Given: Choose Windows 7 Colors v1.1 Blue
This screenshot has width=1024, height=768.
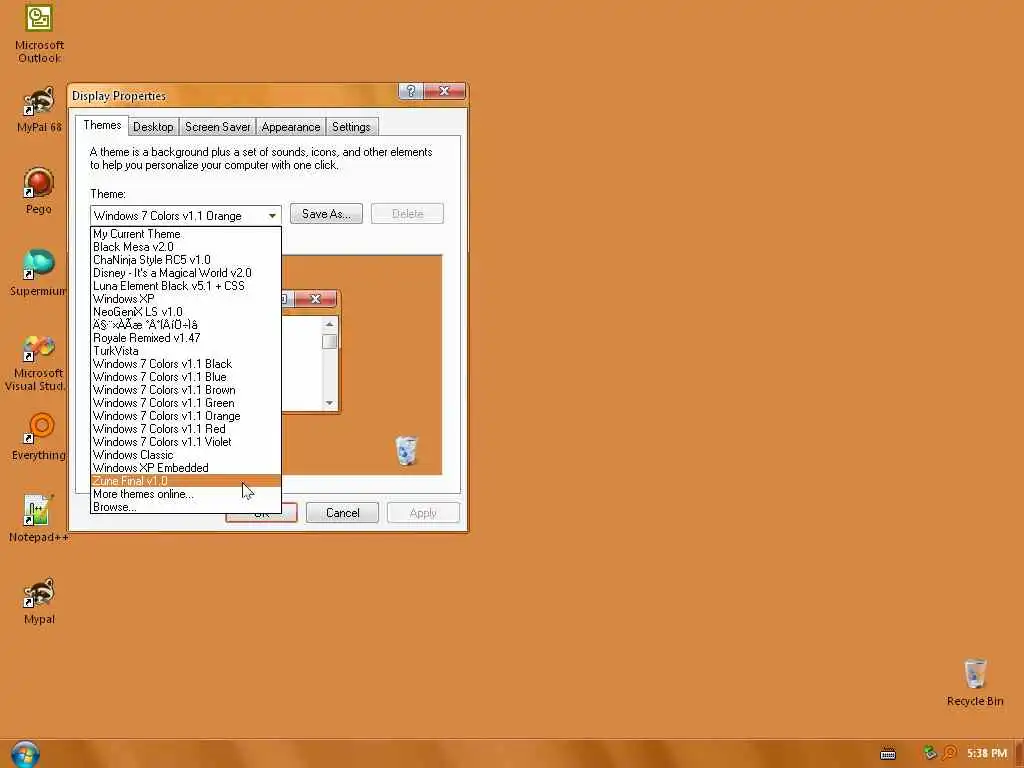Looking at the screenshot, I should click(x=186, y=377).
